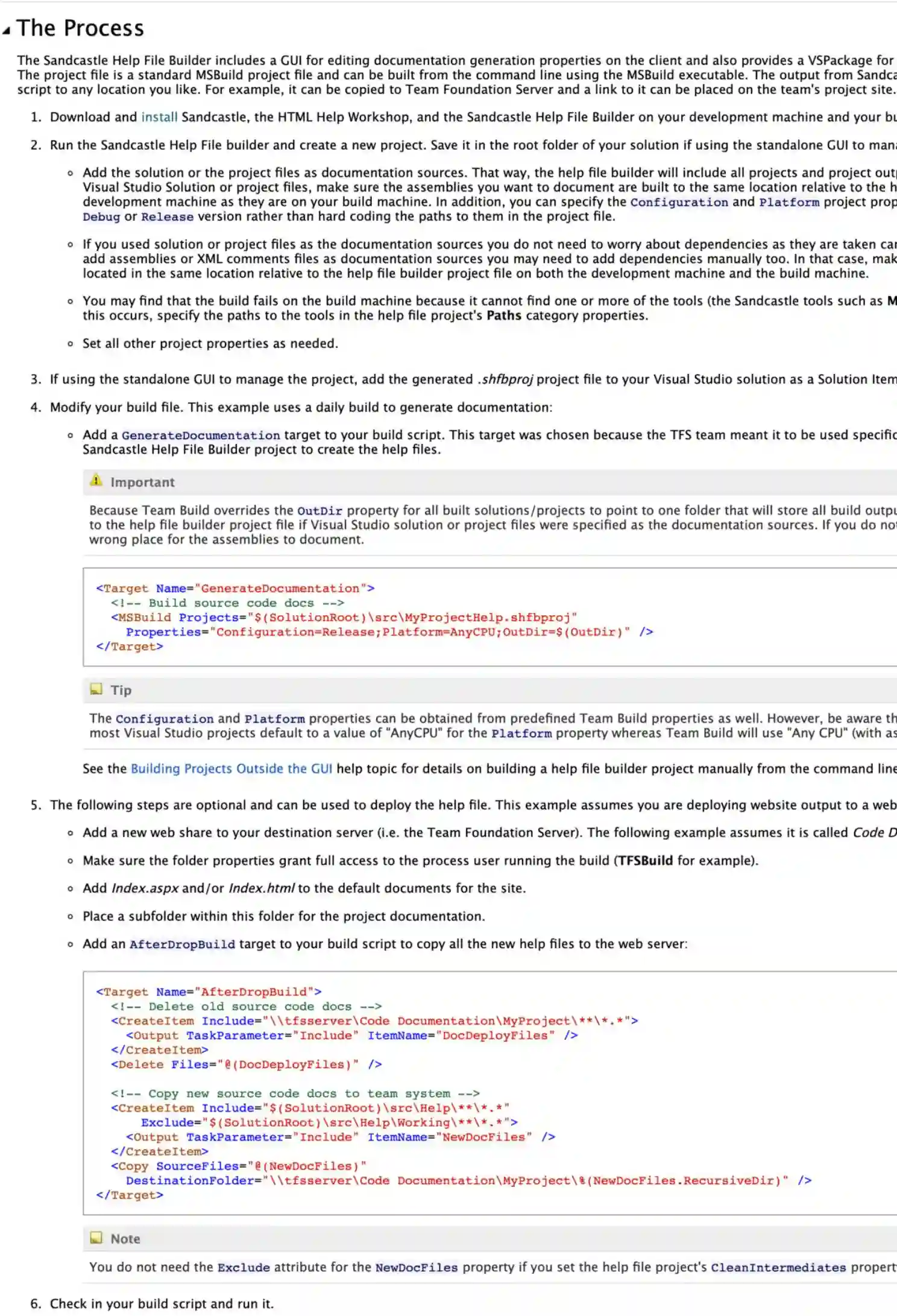
Task: Select the "Note" alert title text
Action: pyautogui.click(x=125, y=1239)
